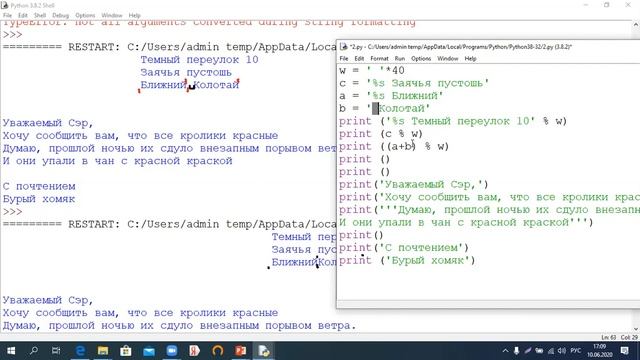
Task: Click code line print('С почтением')
Action: point(404,248)
